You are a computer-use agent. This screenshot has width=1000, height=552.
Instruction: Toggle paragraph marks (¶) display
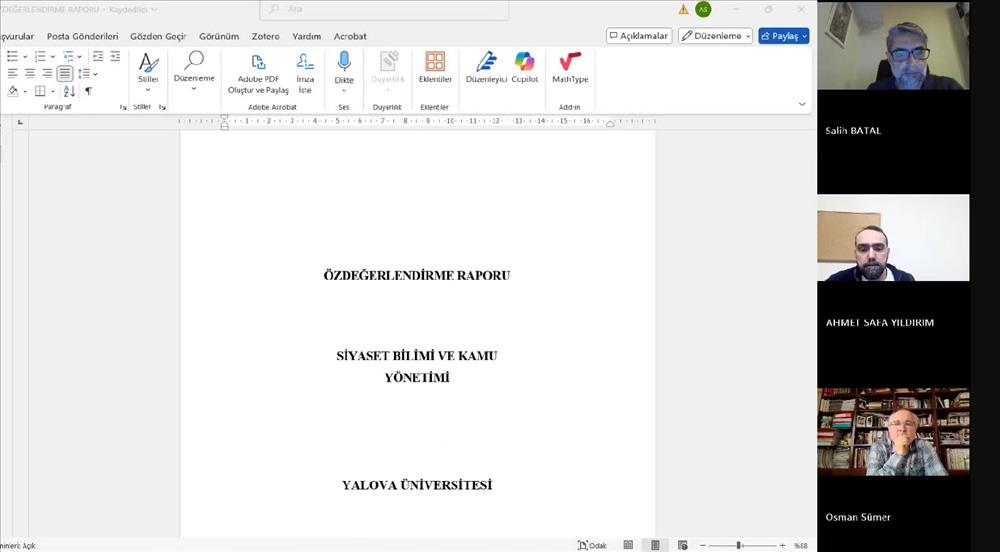(88, 91)
